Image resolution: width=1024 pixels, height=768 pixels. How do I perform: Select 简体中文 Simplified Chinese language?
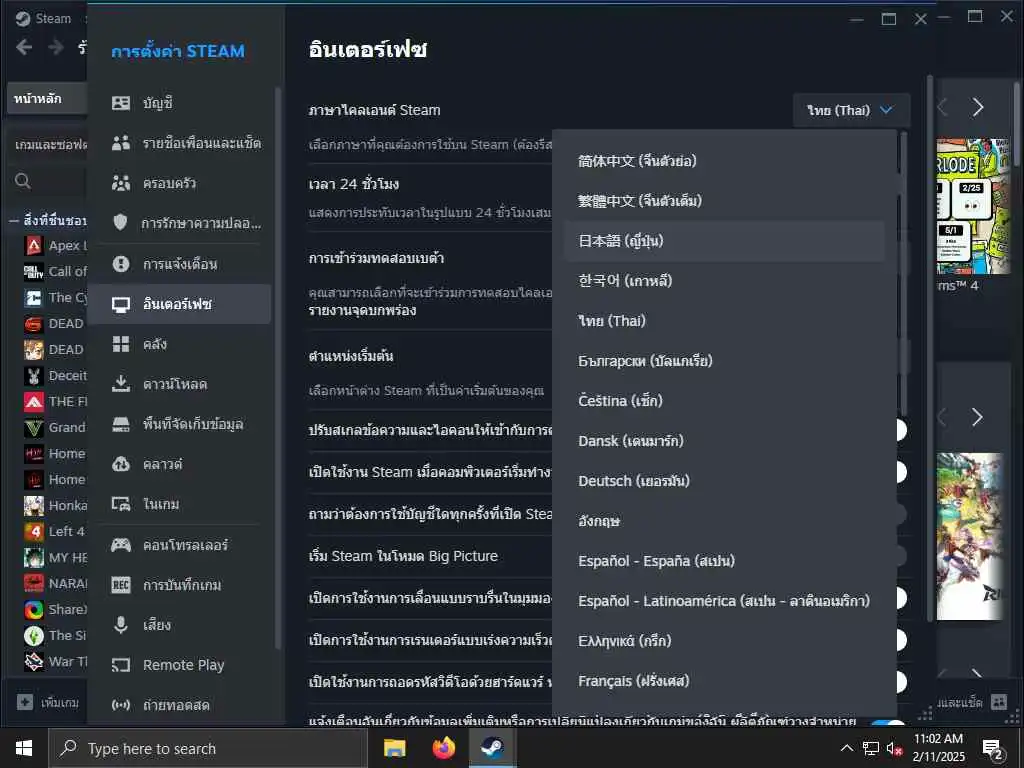coord(724,161)
